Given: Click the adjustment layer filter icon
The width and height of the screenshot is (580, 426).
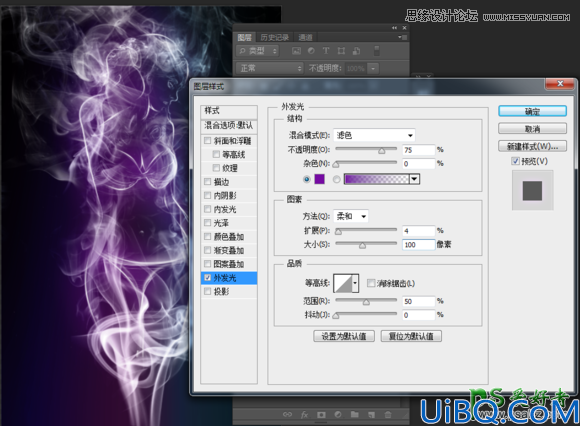Looking at the screenshot, I should coord(311,51).
